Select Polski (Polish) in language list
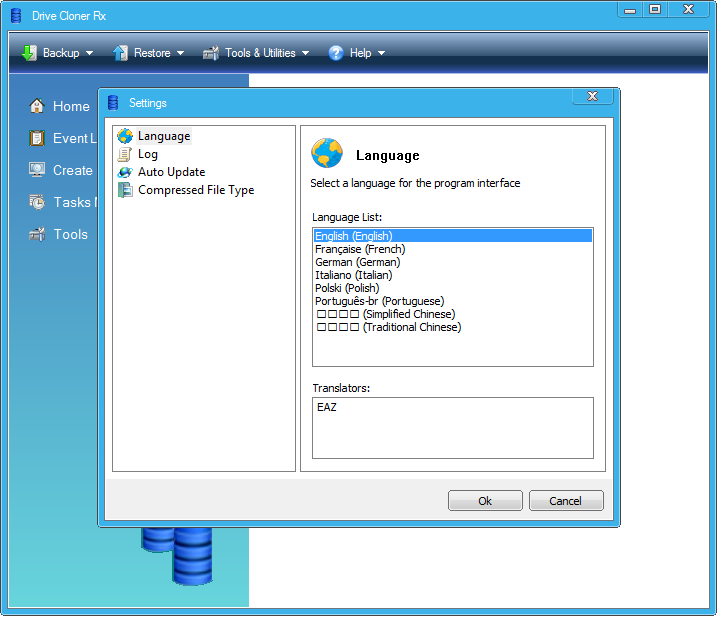Viewport: 718px width, 617px height. [453, 288]
